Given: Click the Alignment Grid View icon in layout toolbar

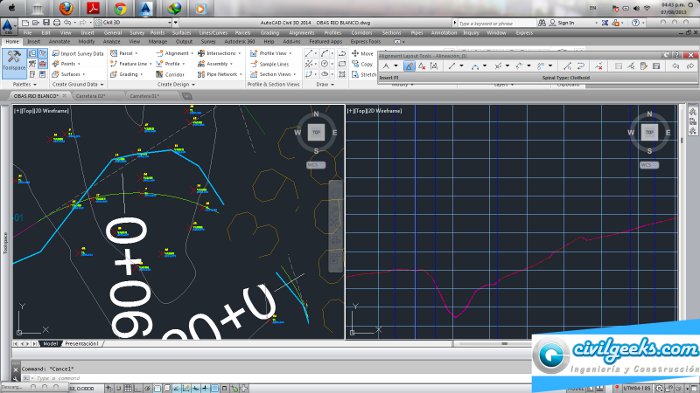Looking at the screenshot, I should coord(656,67).
